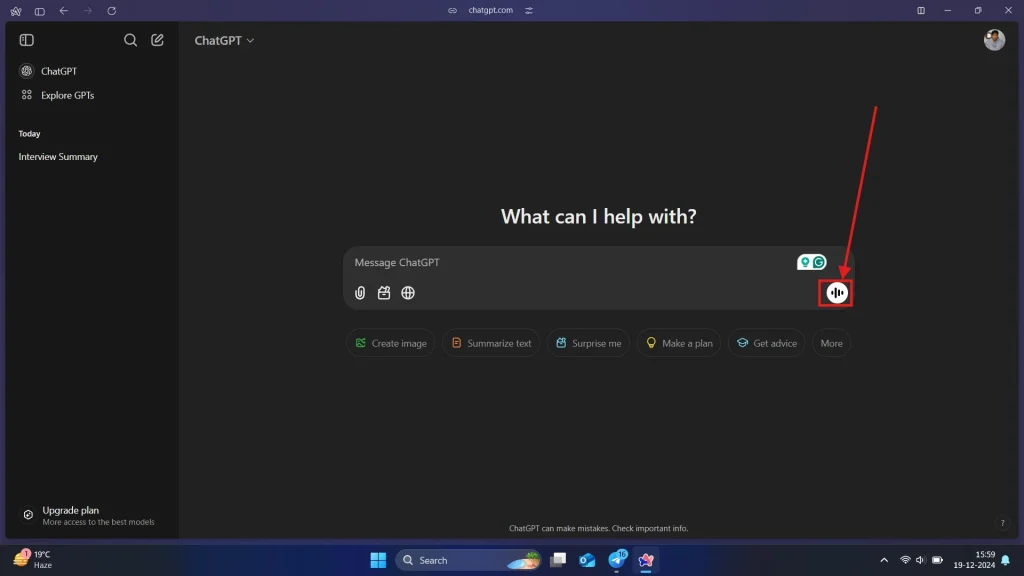Enable web search globe icon
This screenshot has width=1024, height=576.
tap(408, 293)
